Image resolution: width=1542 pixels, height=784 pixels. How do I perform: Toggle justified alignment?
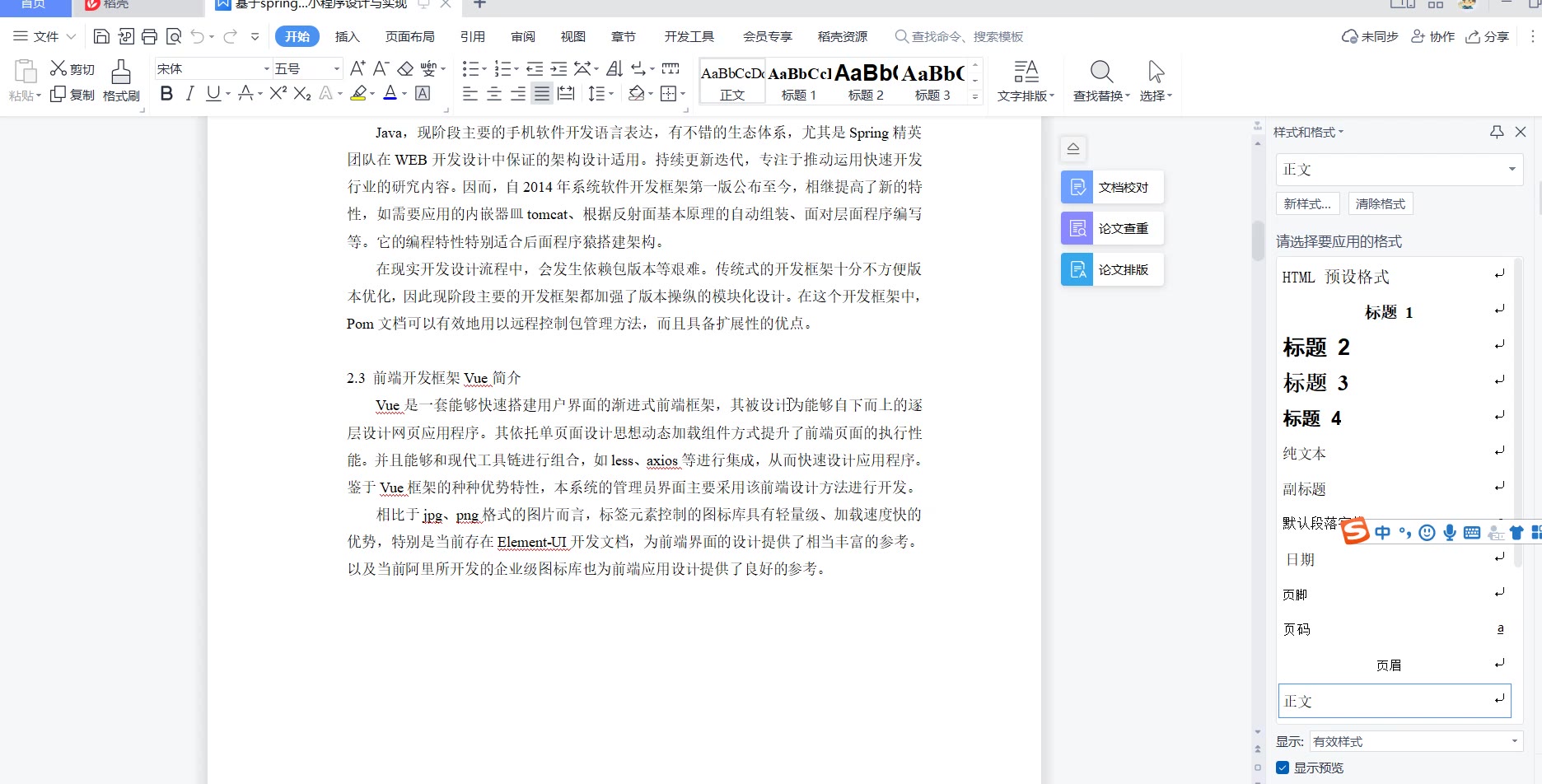pos(542,93)
